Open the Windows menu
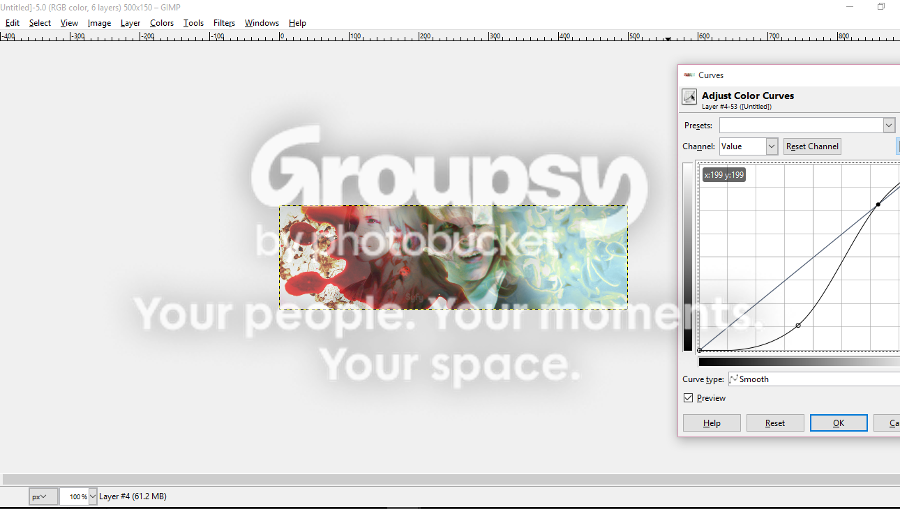The width and height of the screenshot is (900, 509). coord(261,23)
